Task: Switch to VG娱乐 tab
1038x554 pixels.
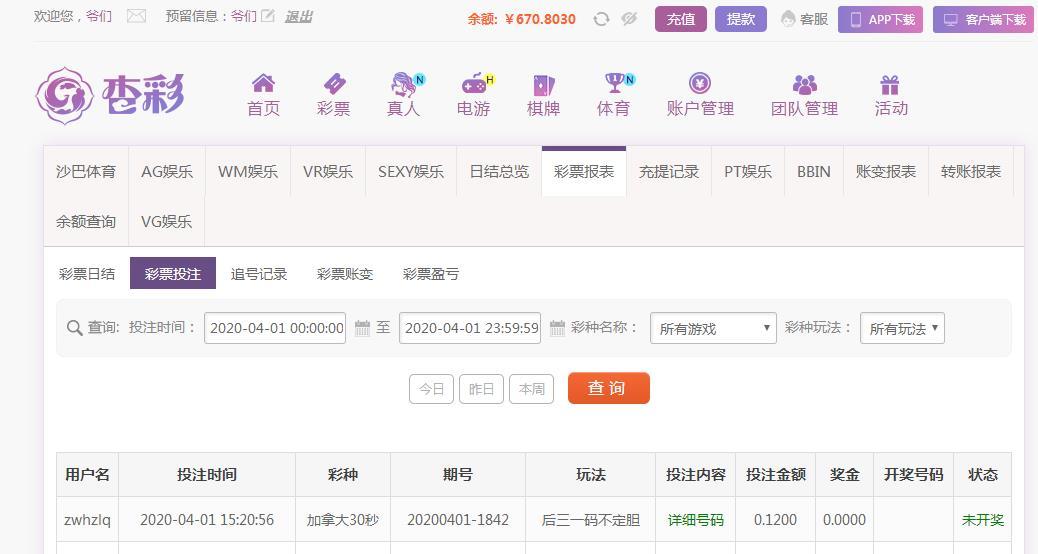Action: 167,221
